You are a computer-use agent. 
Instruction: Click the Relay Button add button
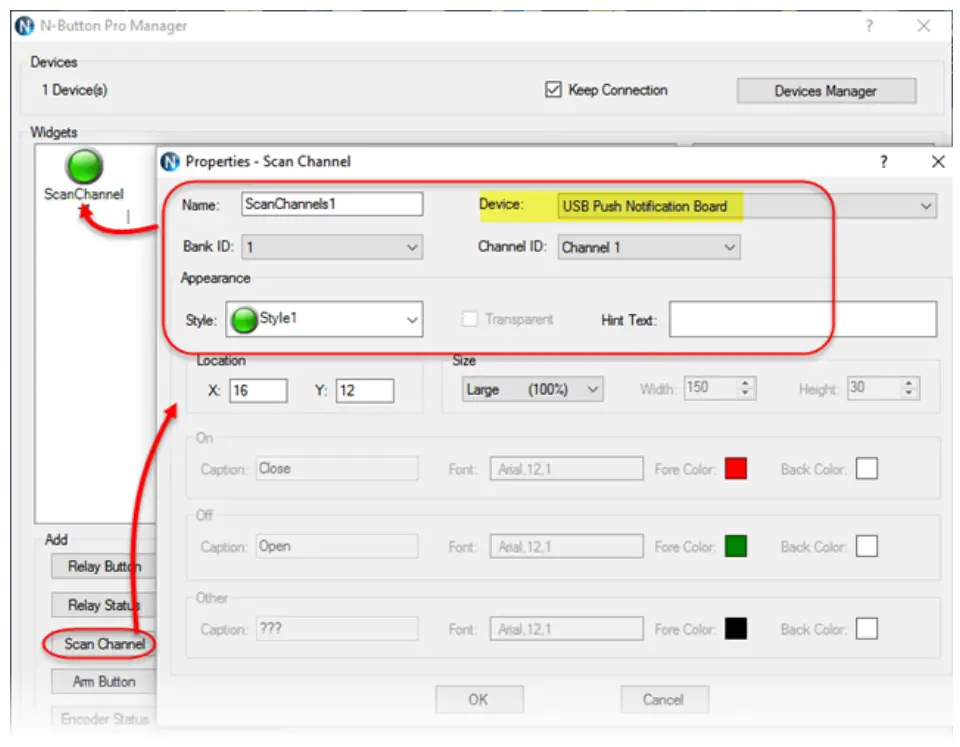104,566
